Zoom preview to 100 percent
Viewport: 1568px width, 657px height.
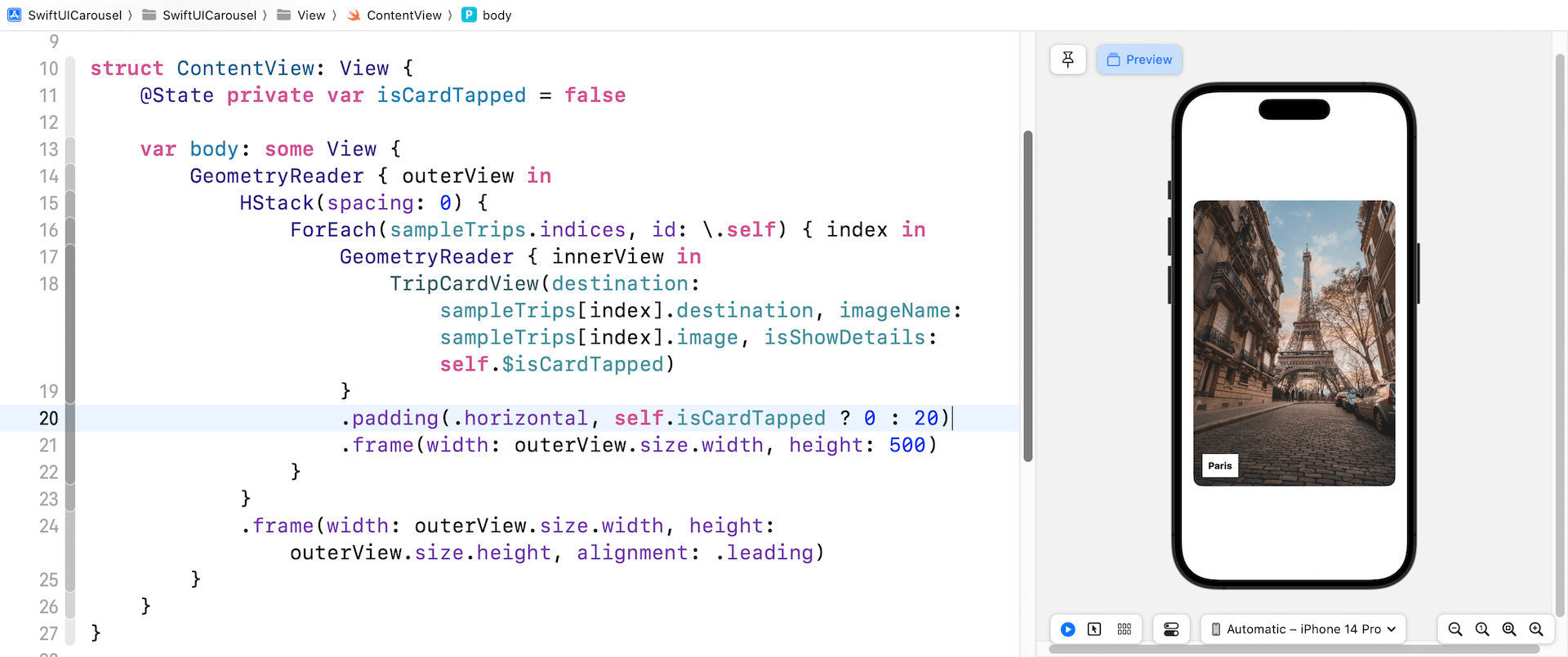[x=1482, y=629]
